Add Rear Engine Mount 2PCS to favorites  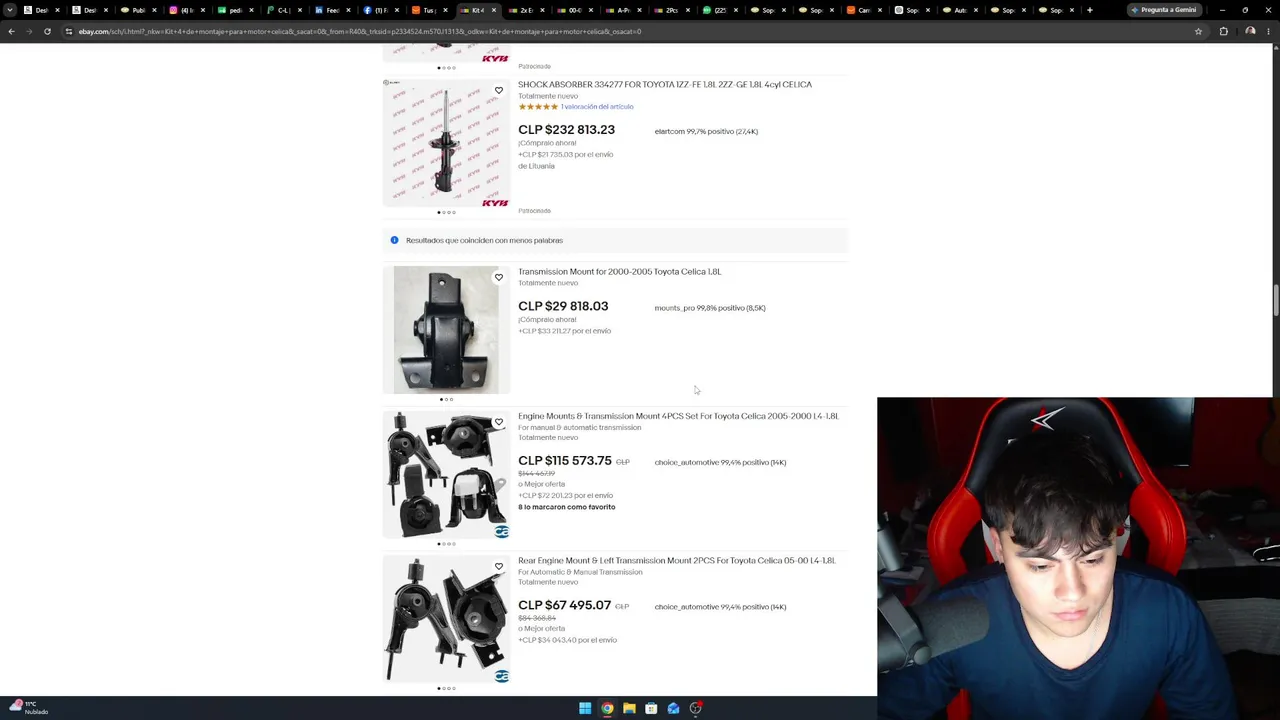tap(499, 567)
